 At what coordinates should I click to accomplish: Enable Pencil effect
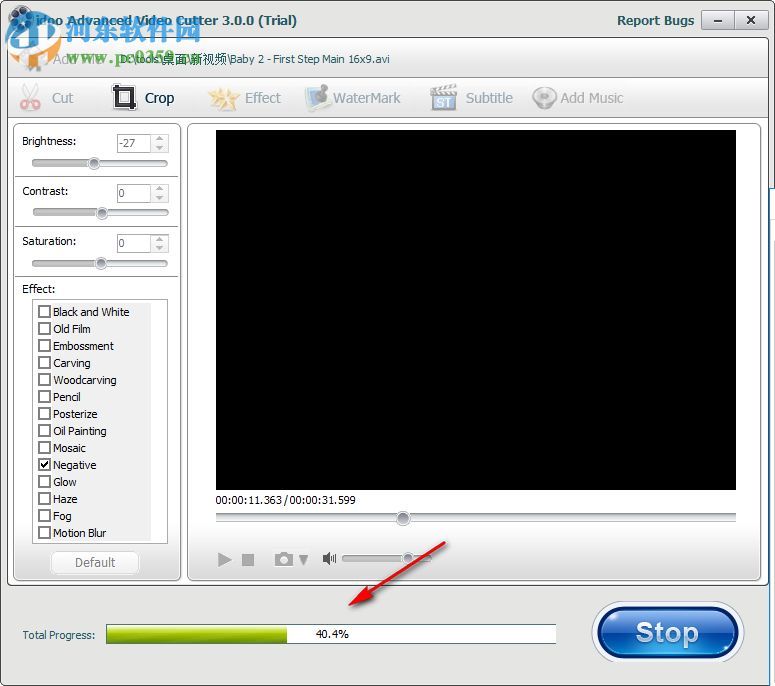pyautogui.click(x=44, y=396)
